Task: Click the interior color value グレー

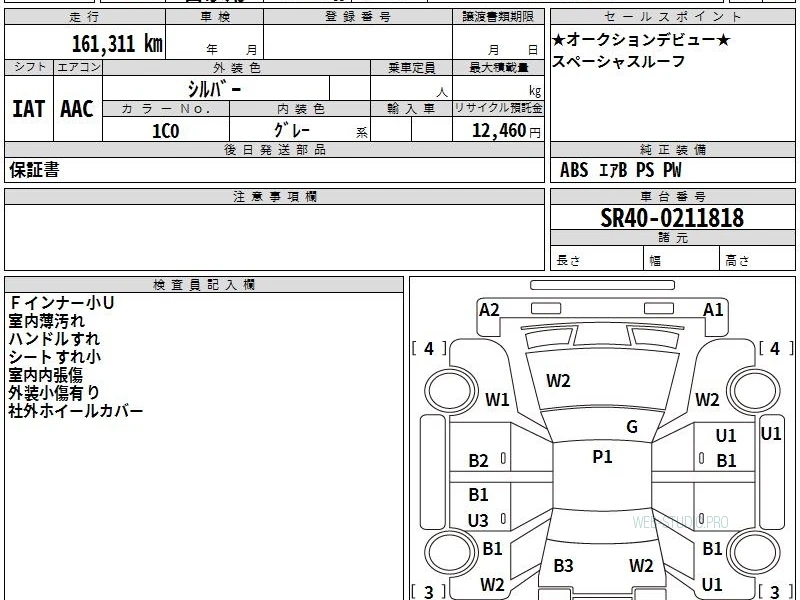Action: [x=292, y=130]
